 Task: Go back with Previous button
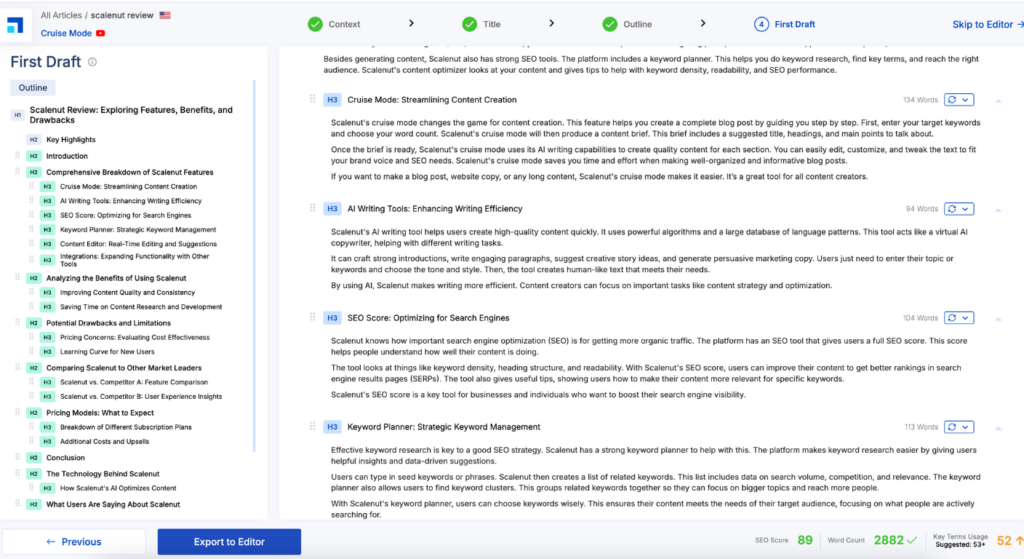(74, 542)
